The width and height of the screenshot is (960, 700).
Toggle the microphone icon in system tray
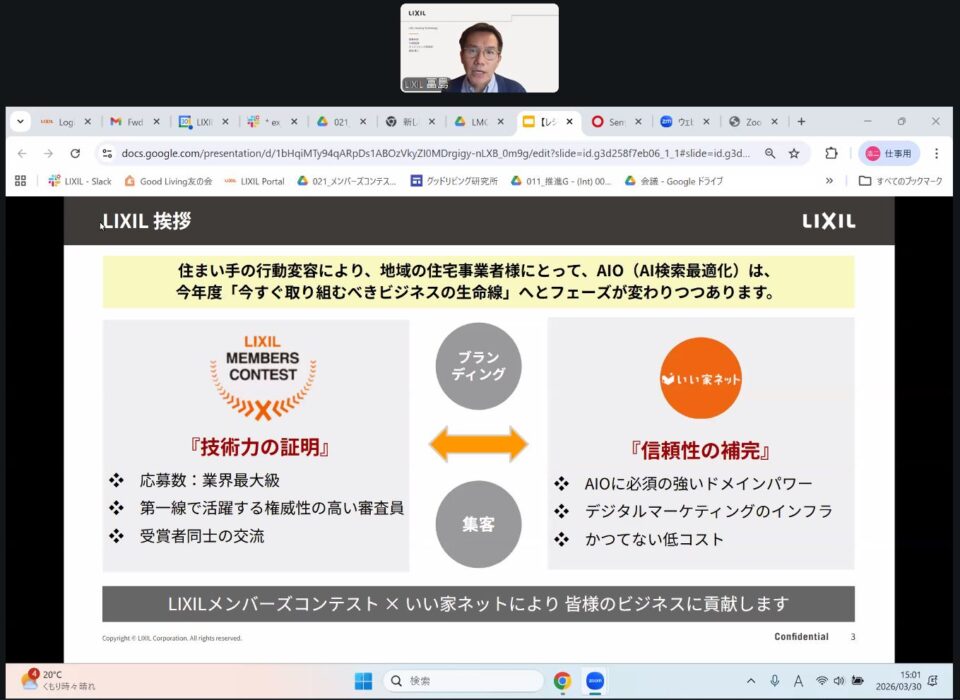click(774, 680)
